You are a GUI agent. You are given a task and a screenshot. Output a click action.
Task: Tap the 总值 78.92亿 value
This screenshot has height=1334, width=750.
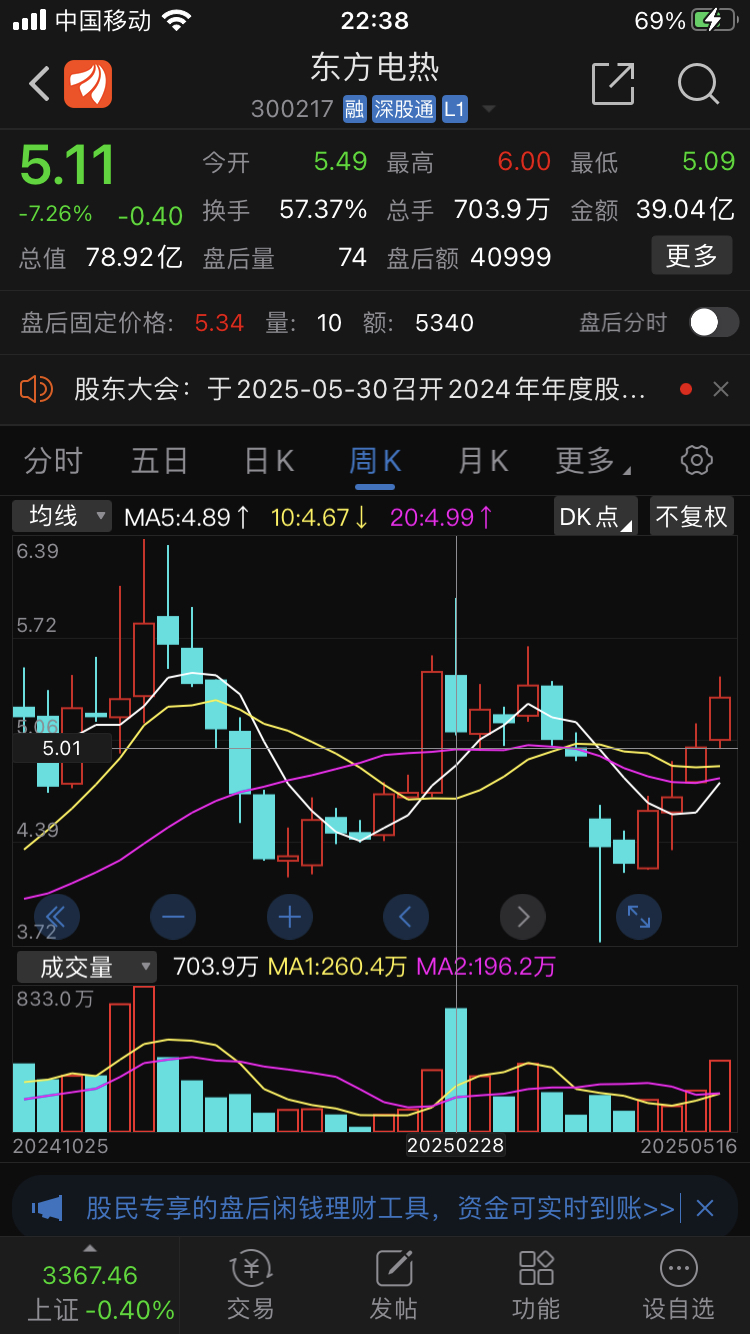pyautogui.click(x=134, y=257)
